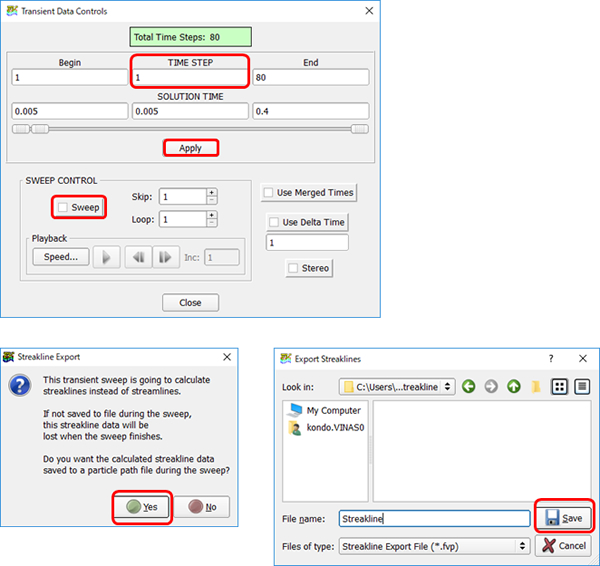600x566 pixels.
Task: Go forward in Export Streamlines browser
Action: (491, 386)
